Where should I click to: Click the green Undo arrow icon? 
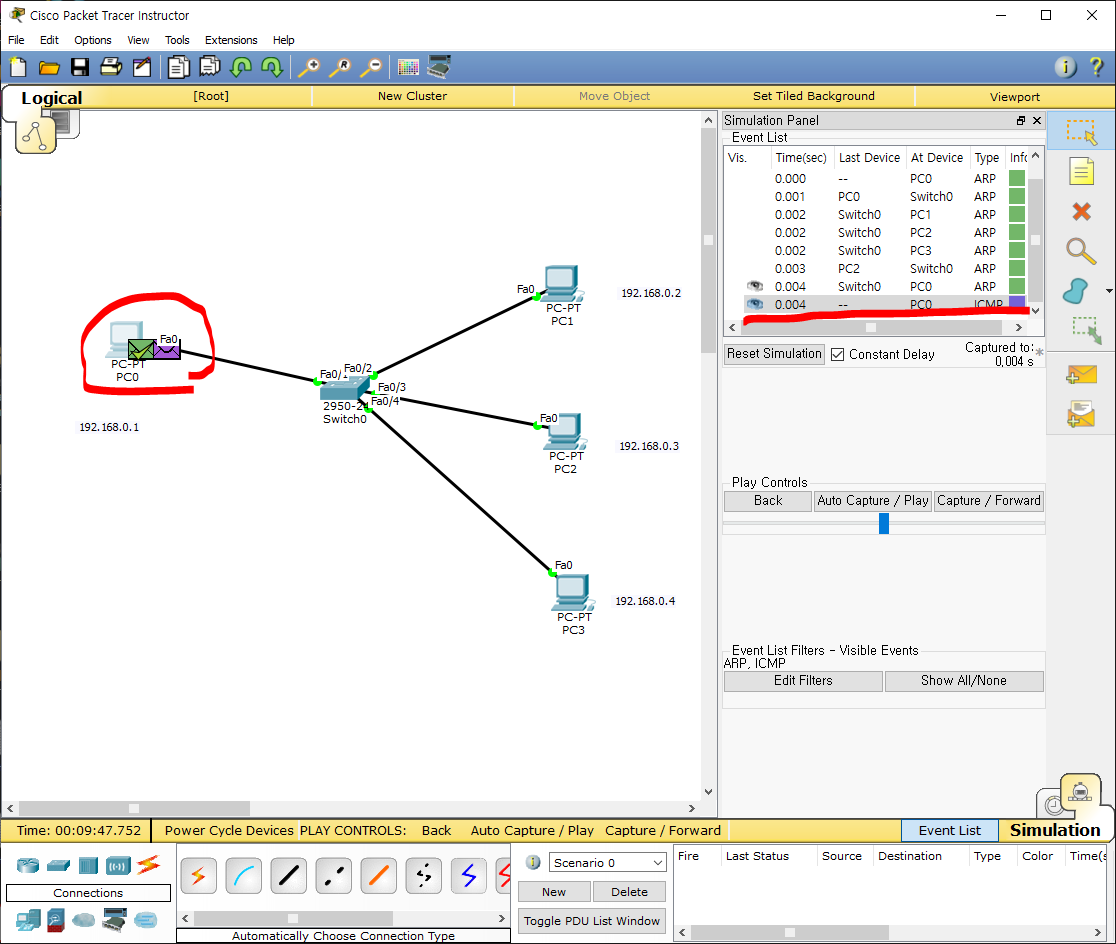pos(241,68)
